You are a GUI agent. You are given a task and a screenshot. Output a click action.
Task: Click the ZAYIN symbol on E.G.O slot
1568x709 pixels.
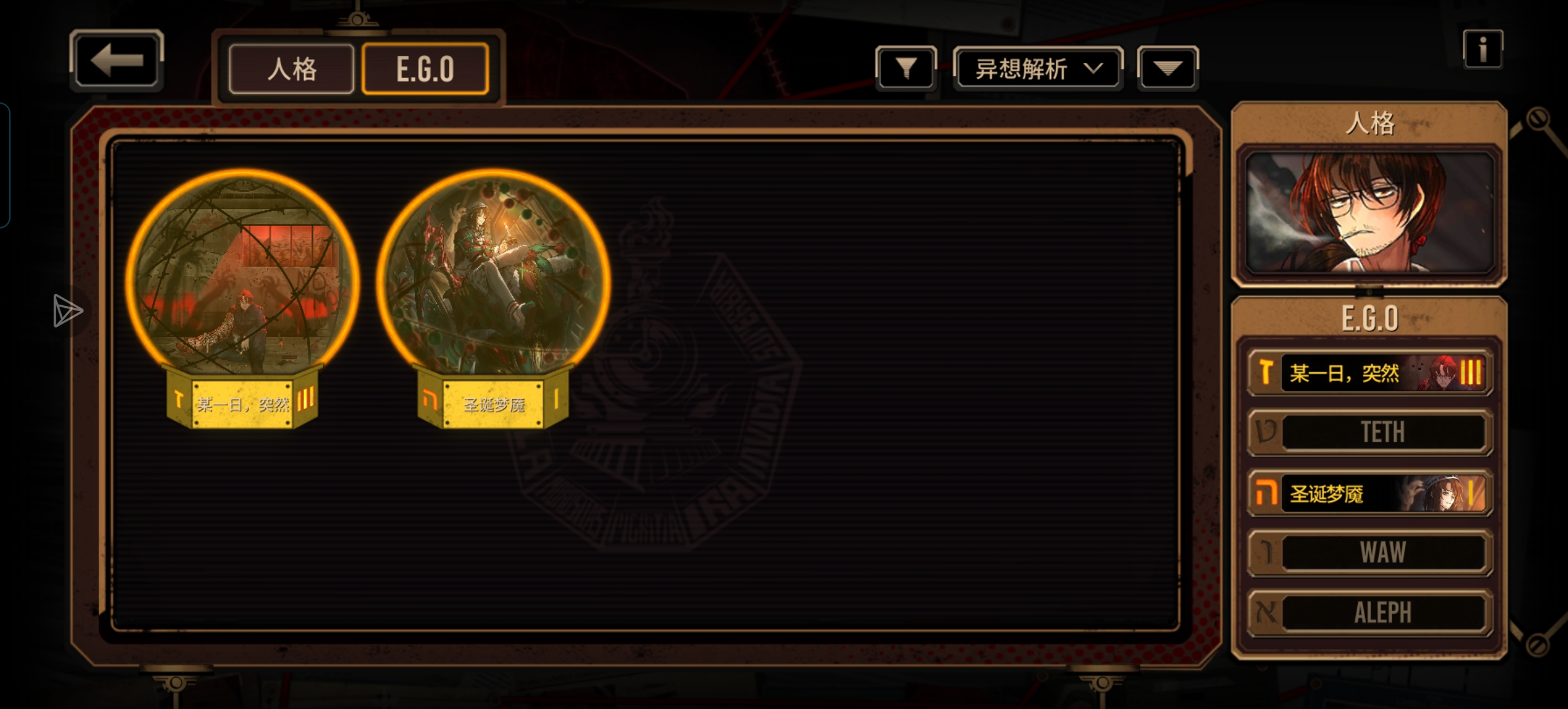1265,372
